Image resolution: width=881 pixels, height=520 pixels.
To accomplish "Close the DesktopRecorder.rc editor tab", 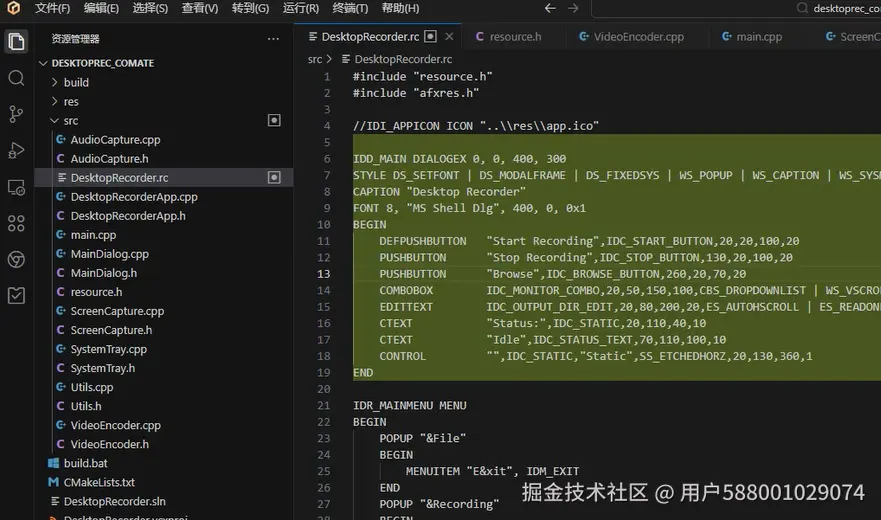I will tap(450, 37).
